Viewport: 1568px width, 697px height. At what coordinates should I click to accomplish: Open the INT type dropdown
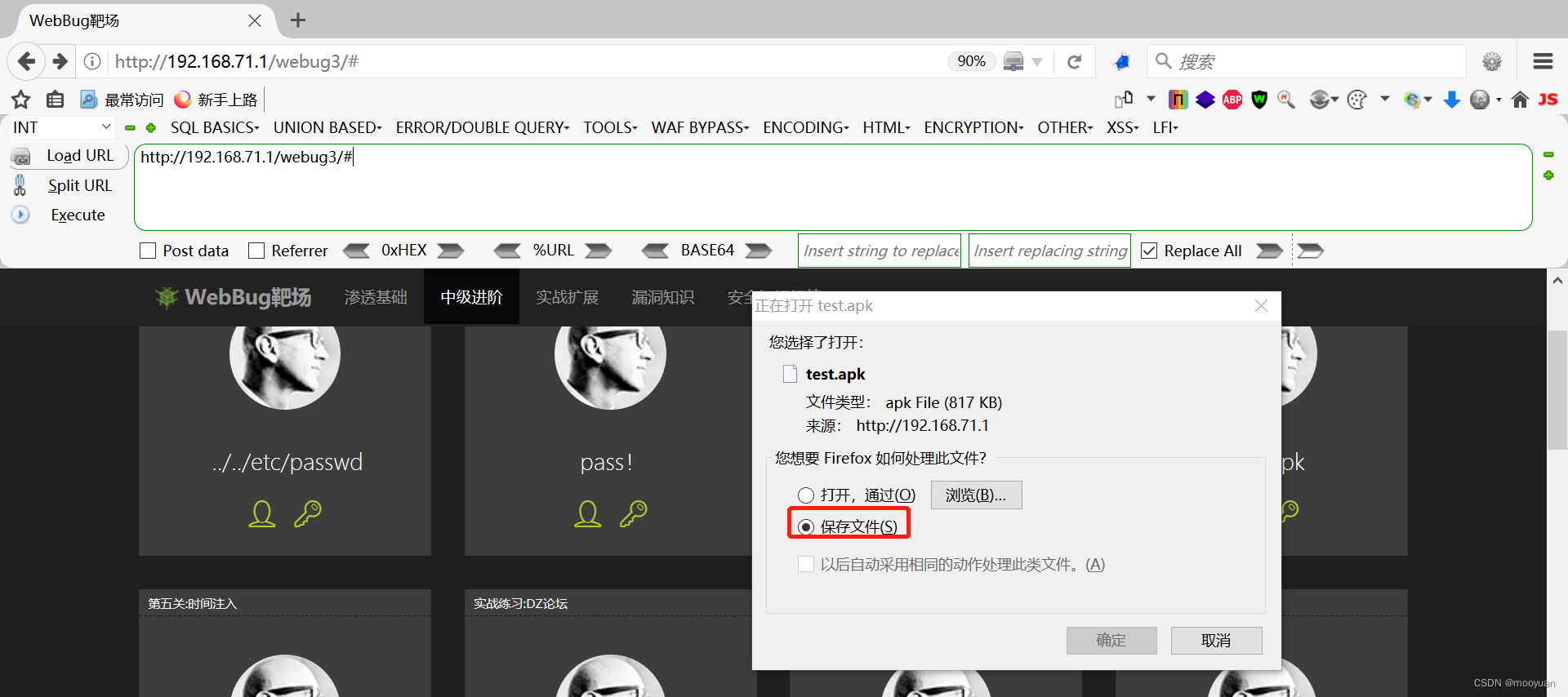[x=61, y=127]
